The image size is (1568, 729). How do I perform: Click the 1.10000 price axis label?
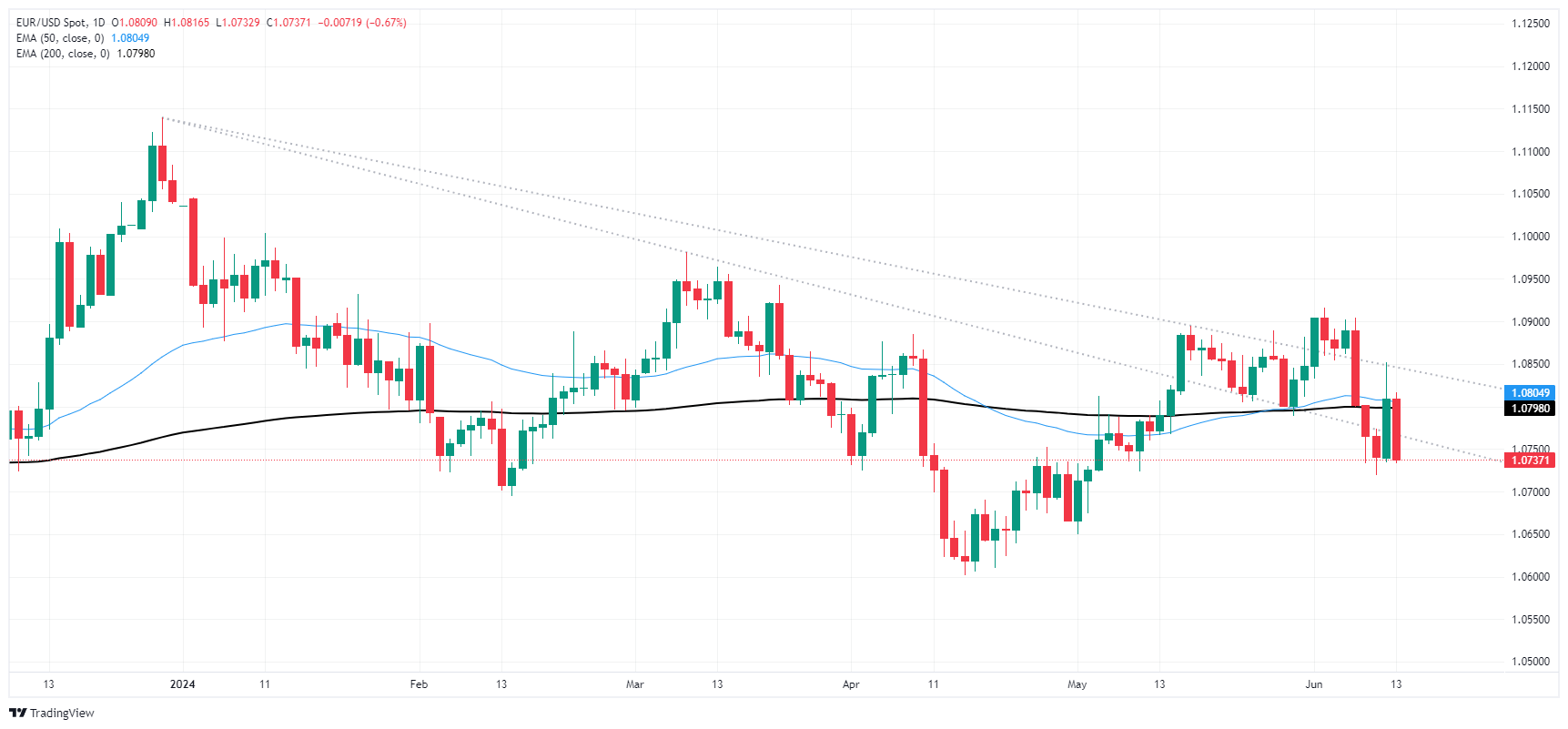pyautogui.click(x=1530, y=237)
